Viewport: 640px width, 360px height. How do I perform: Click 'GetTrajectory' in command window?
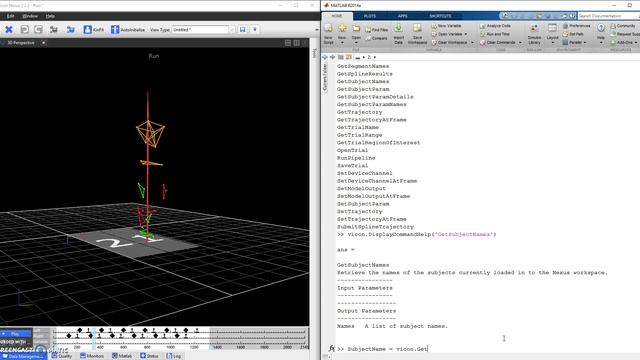pyautogui.click(x=360, y=112)
